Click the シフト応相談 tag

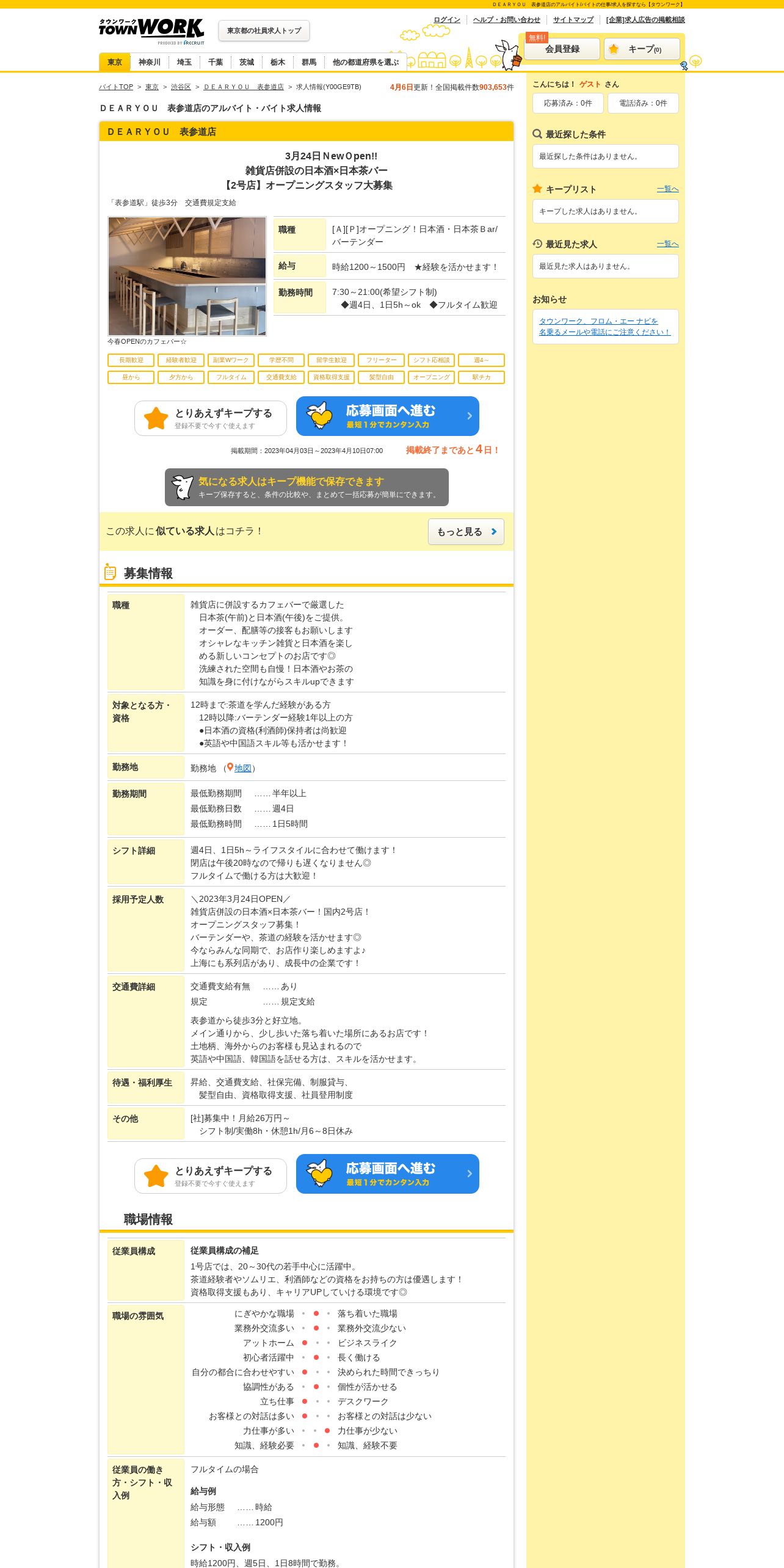coord(431,360)
